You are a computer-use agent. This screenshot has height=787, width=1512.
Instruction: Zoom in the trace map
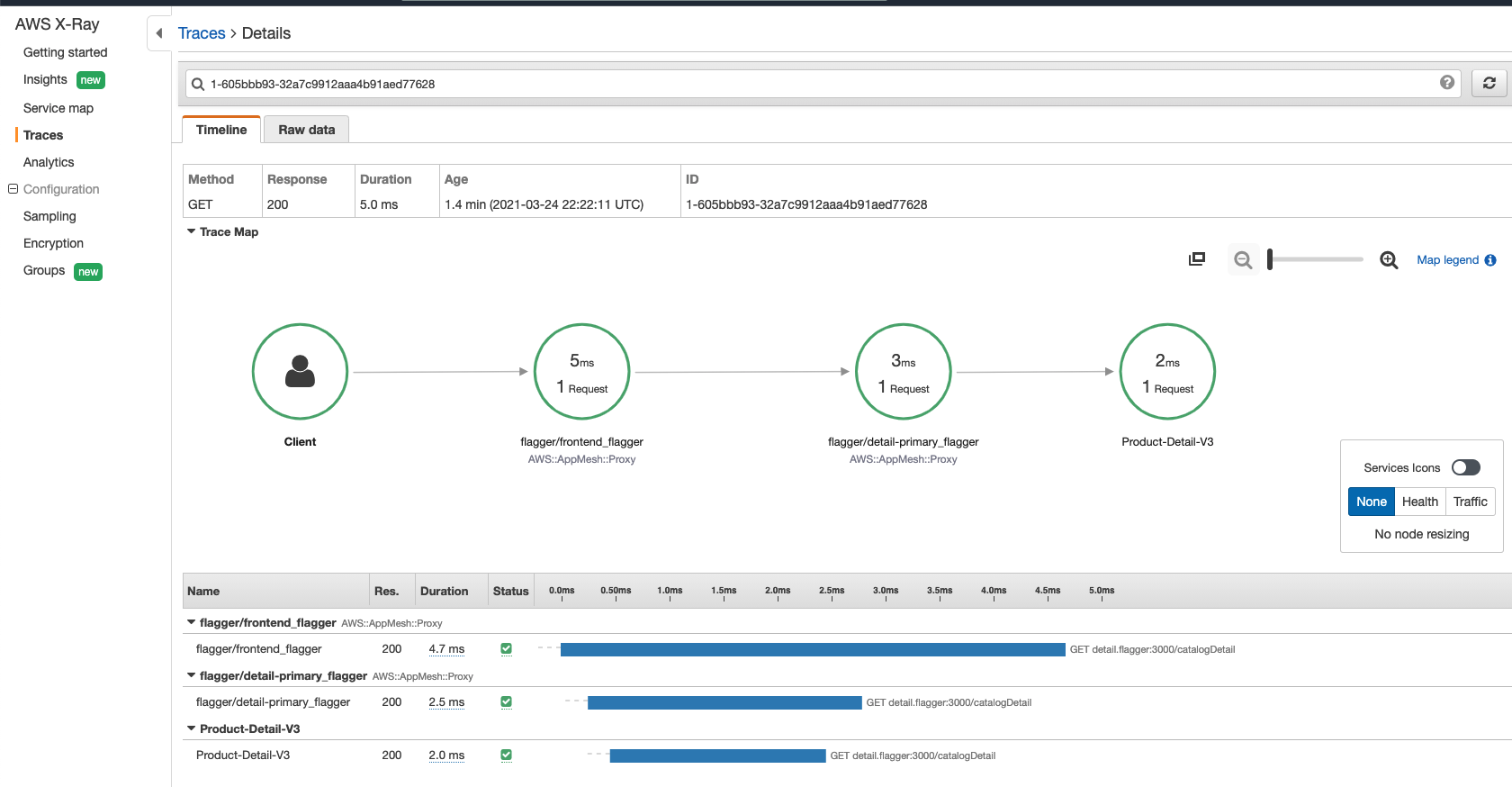pyautogui.click(x=1389, y=260)
